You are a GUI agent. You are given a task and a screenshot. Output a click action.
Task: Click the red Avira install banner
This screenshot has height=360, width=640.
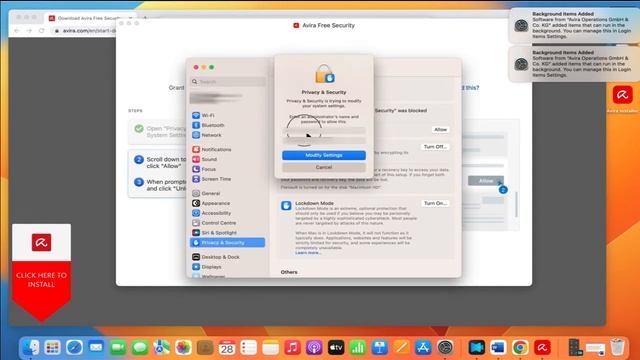pyautogui.click(x=41, y=273)
